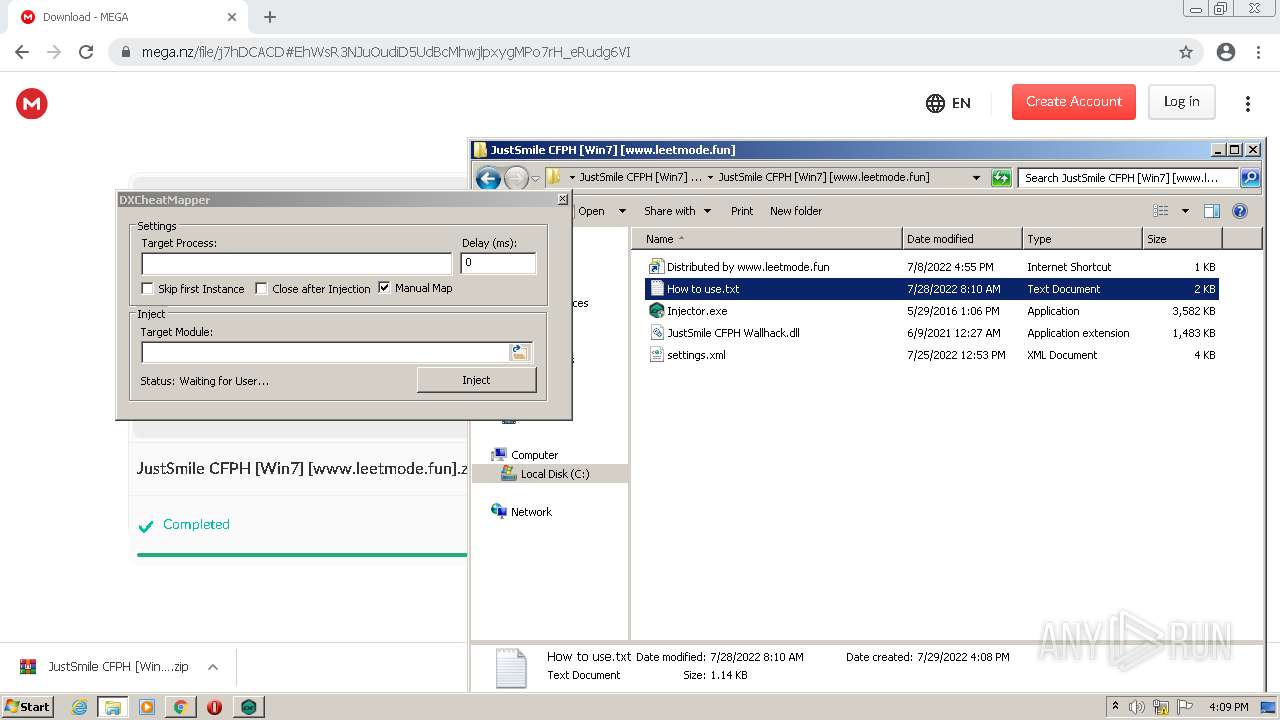Sort by the Size column header
1280x720 pixels.
pos(1182,239)
